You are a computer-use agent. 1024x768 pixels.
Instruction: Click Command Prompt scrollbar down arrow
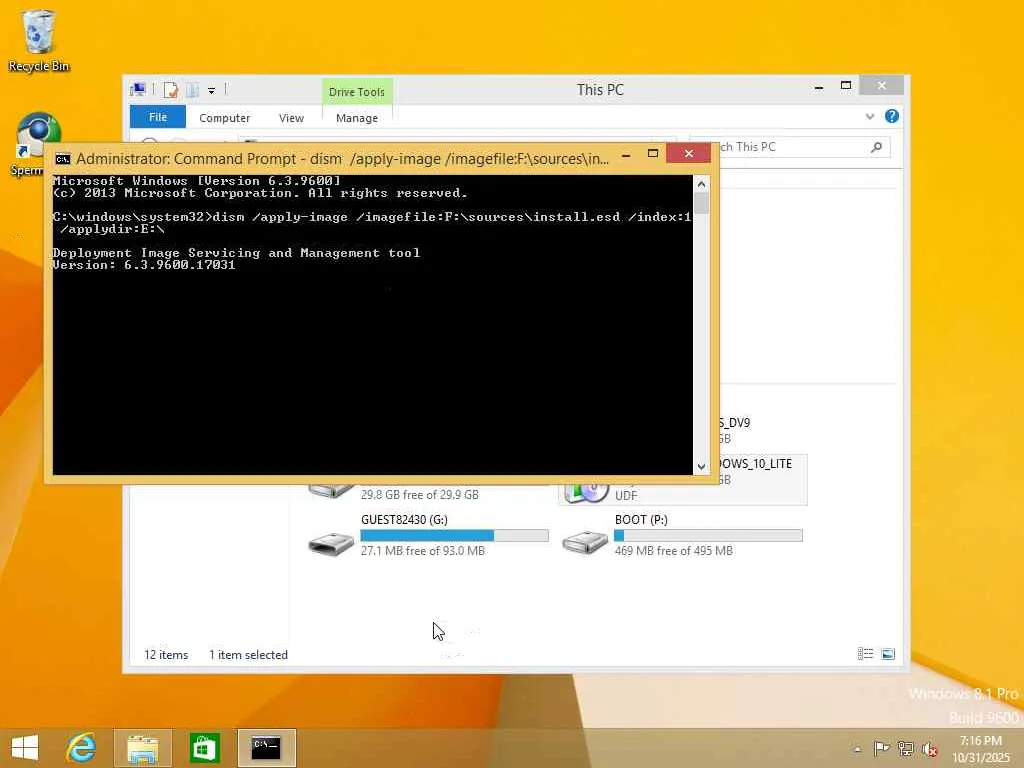(701, 466)
